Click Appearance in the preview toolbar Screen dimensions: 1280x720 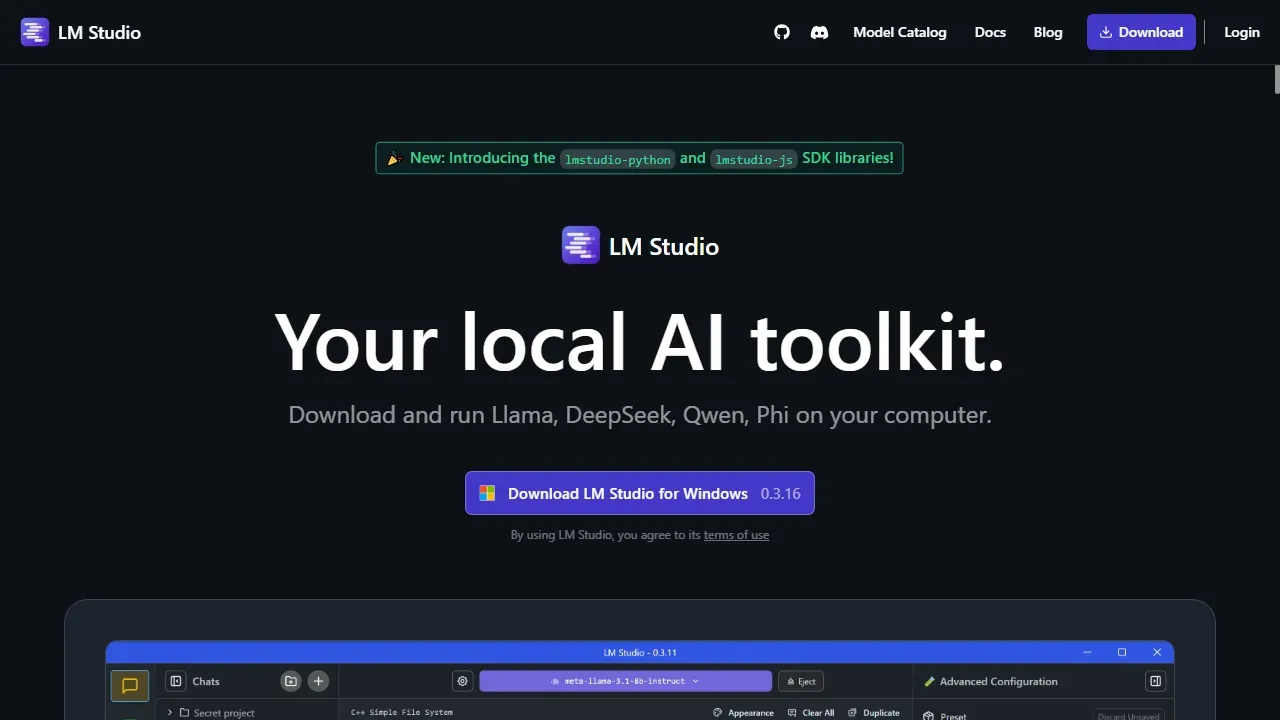[743, 713]
